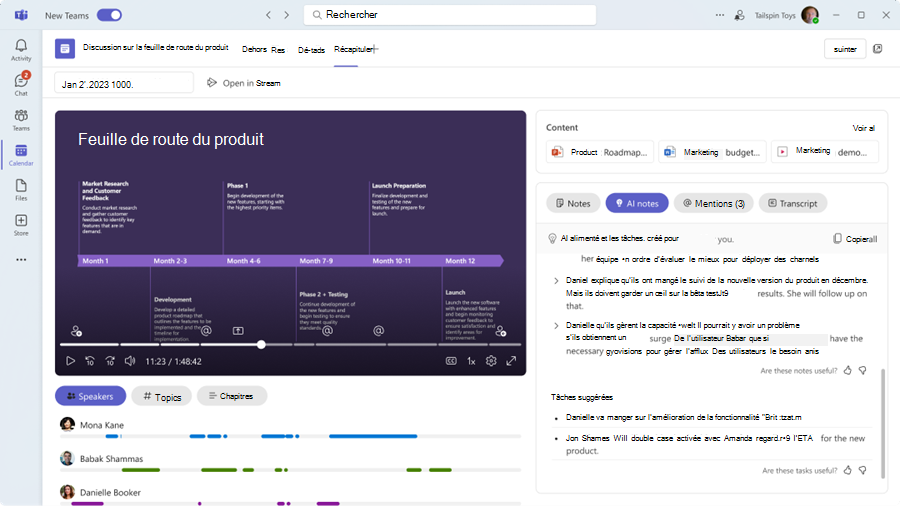Go forward with the right arrow
This screenshot has width=900, height=506.
[286, 15]
